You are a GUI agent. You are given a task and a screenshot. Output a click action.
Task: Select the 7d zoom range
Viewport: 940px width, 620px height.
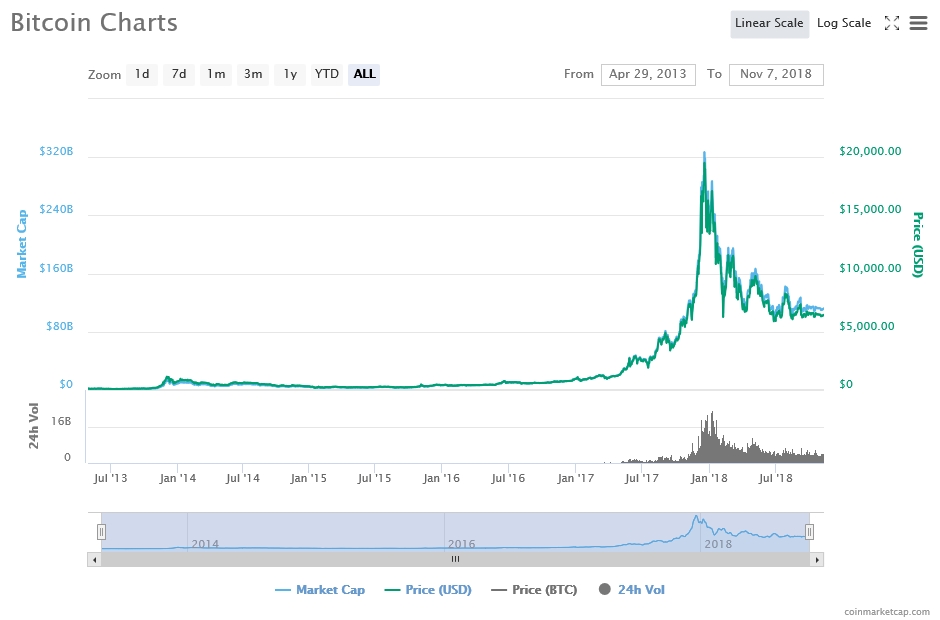click(179, 74)
